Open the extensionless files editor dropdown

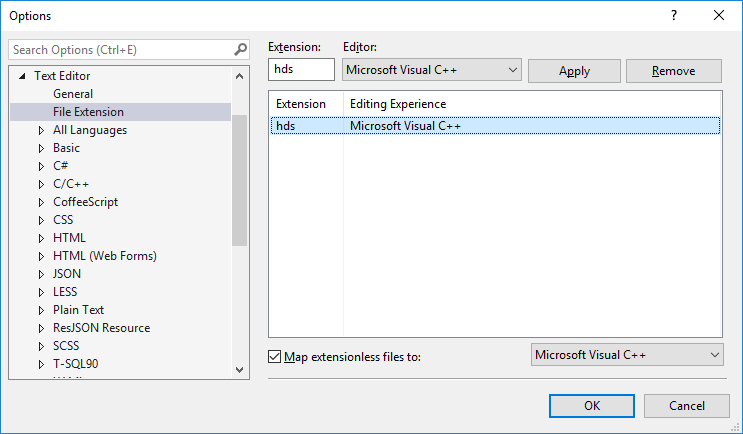point(626,355)
